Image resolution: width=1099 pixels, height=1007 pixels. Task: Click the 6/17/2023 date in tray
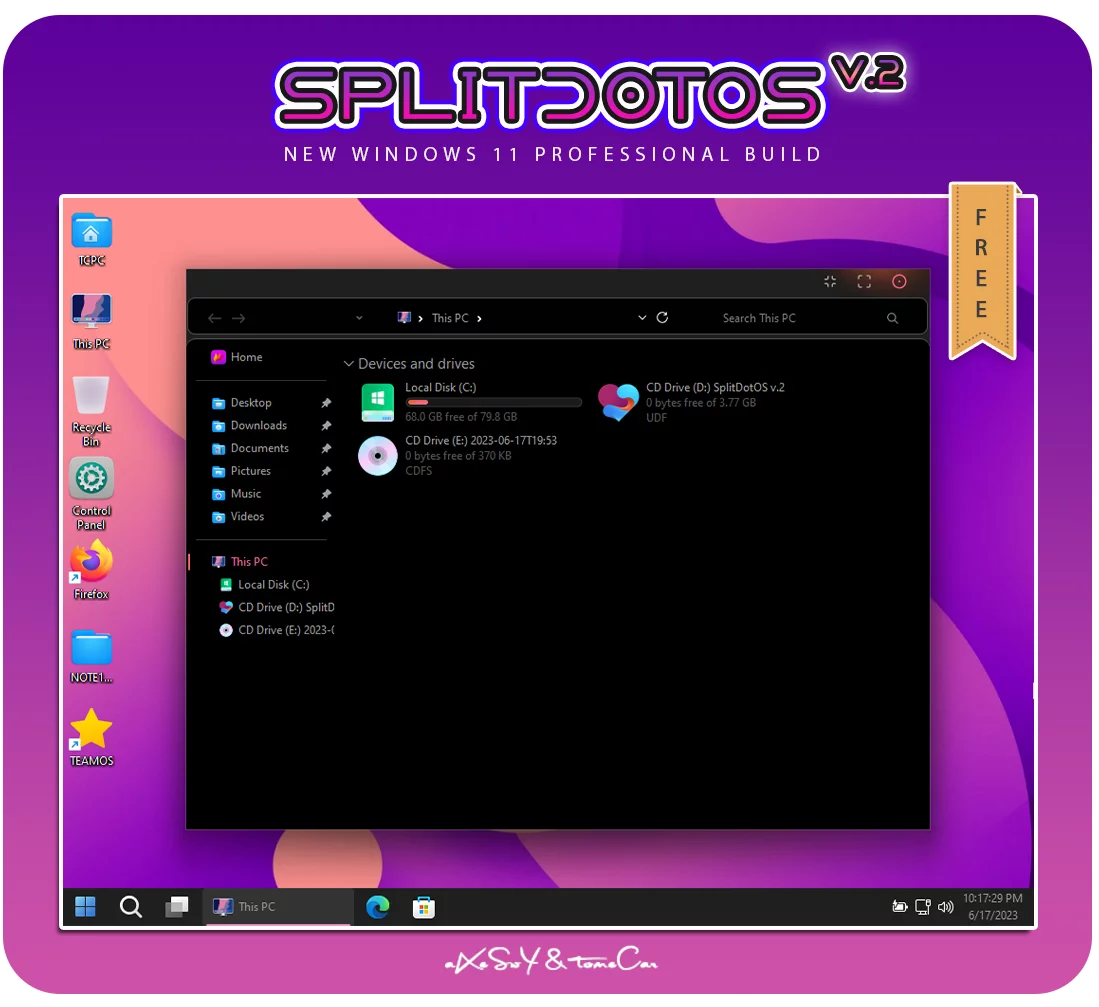[992, 915]
